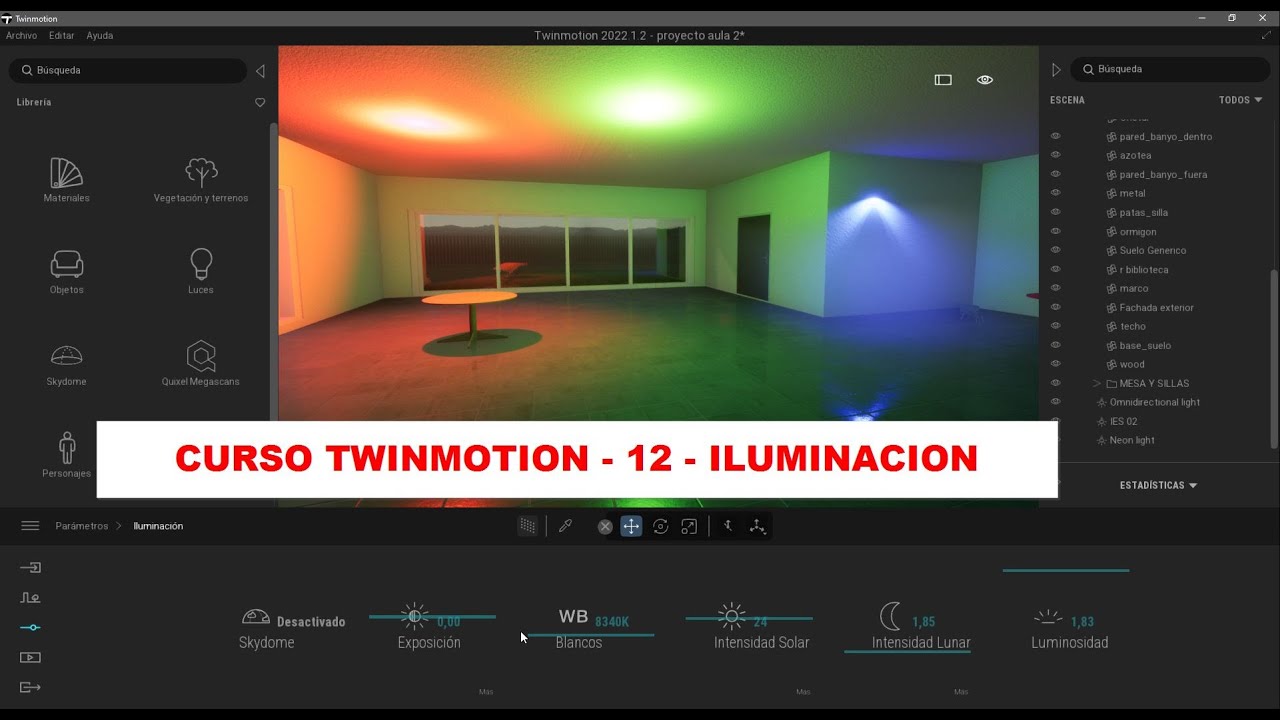Viewport: 1280px width, 720px height.
Task: Open the viewport eye view-settings icon
Action: pyautogui.click(x=985, y=80)
